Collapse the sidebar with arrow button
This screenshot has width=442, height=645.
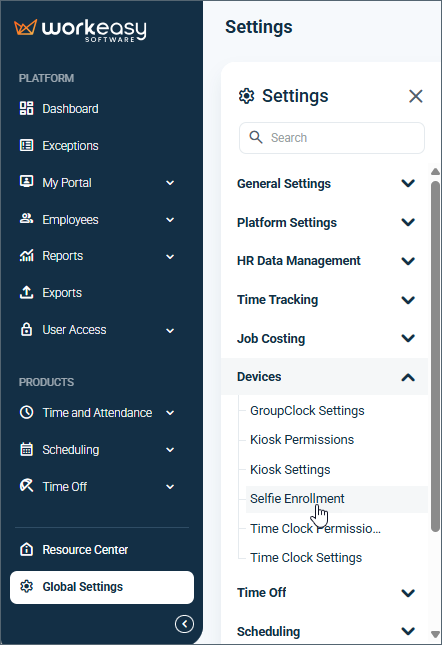pos(184,624)
